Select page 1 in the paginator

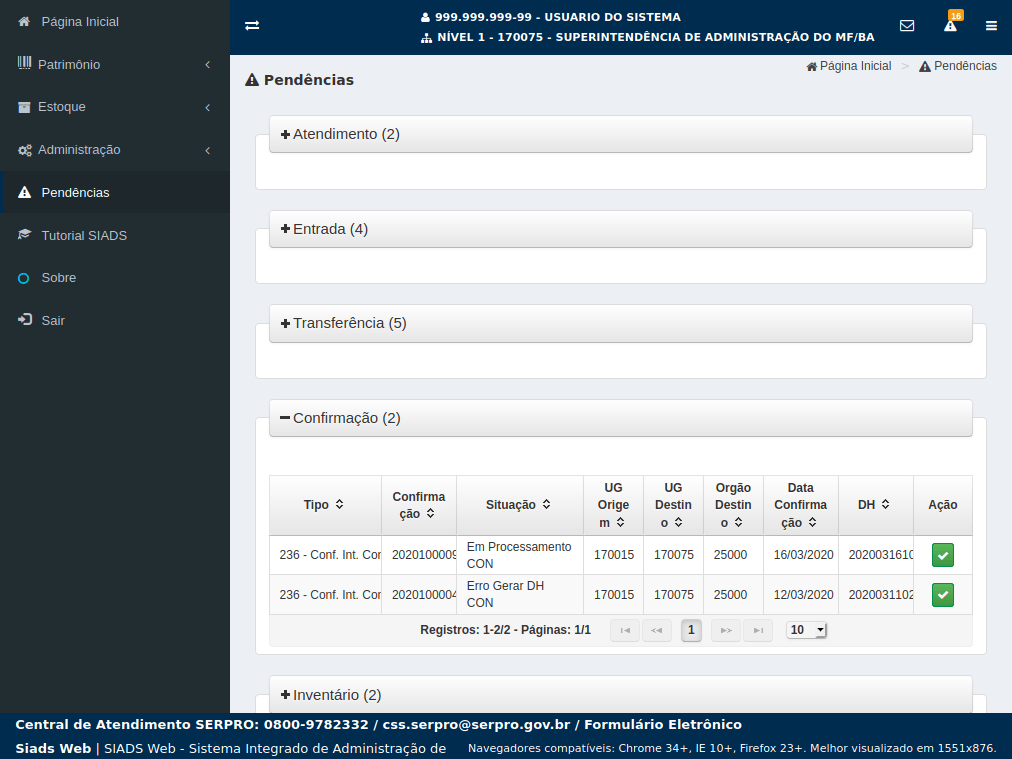691,630
